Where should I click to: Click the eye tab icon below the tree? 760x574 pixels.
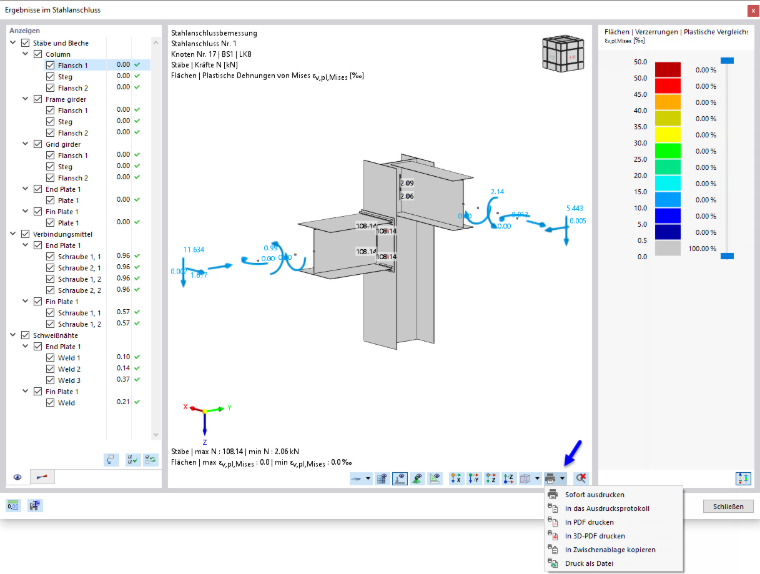(x=17, y=477)
